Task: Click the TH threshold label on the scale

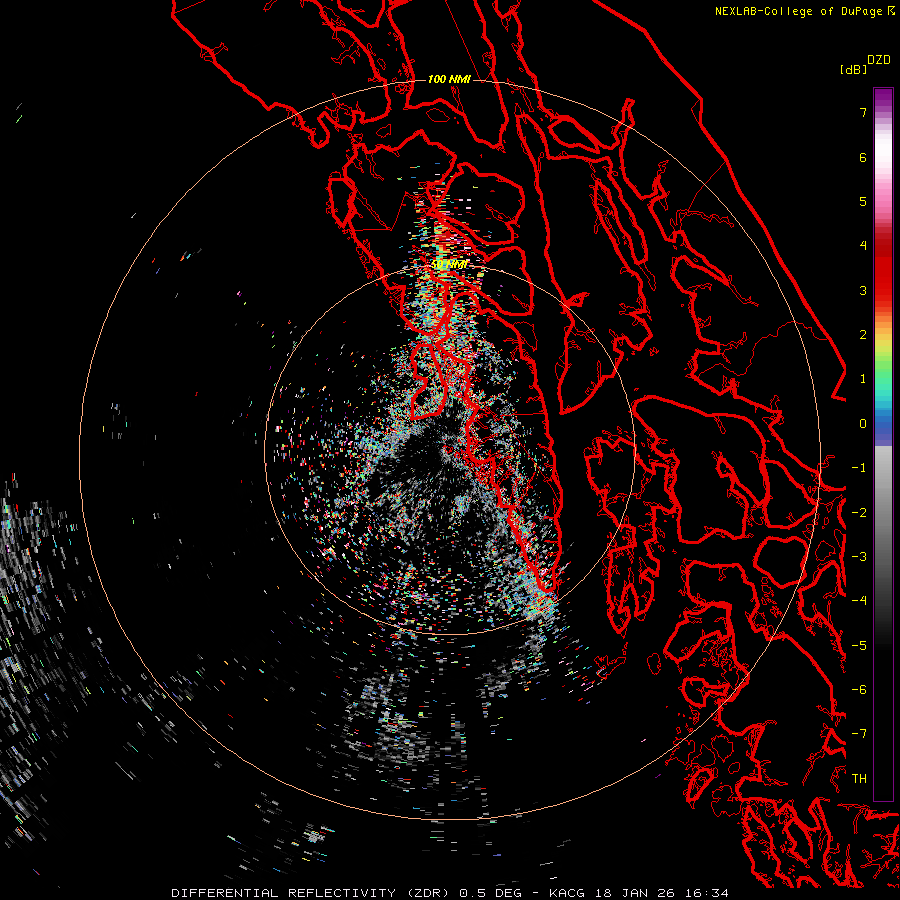Action: pyautogui.click(x=859, y=779)
